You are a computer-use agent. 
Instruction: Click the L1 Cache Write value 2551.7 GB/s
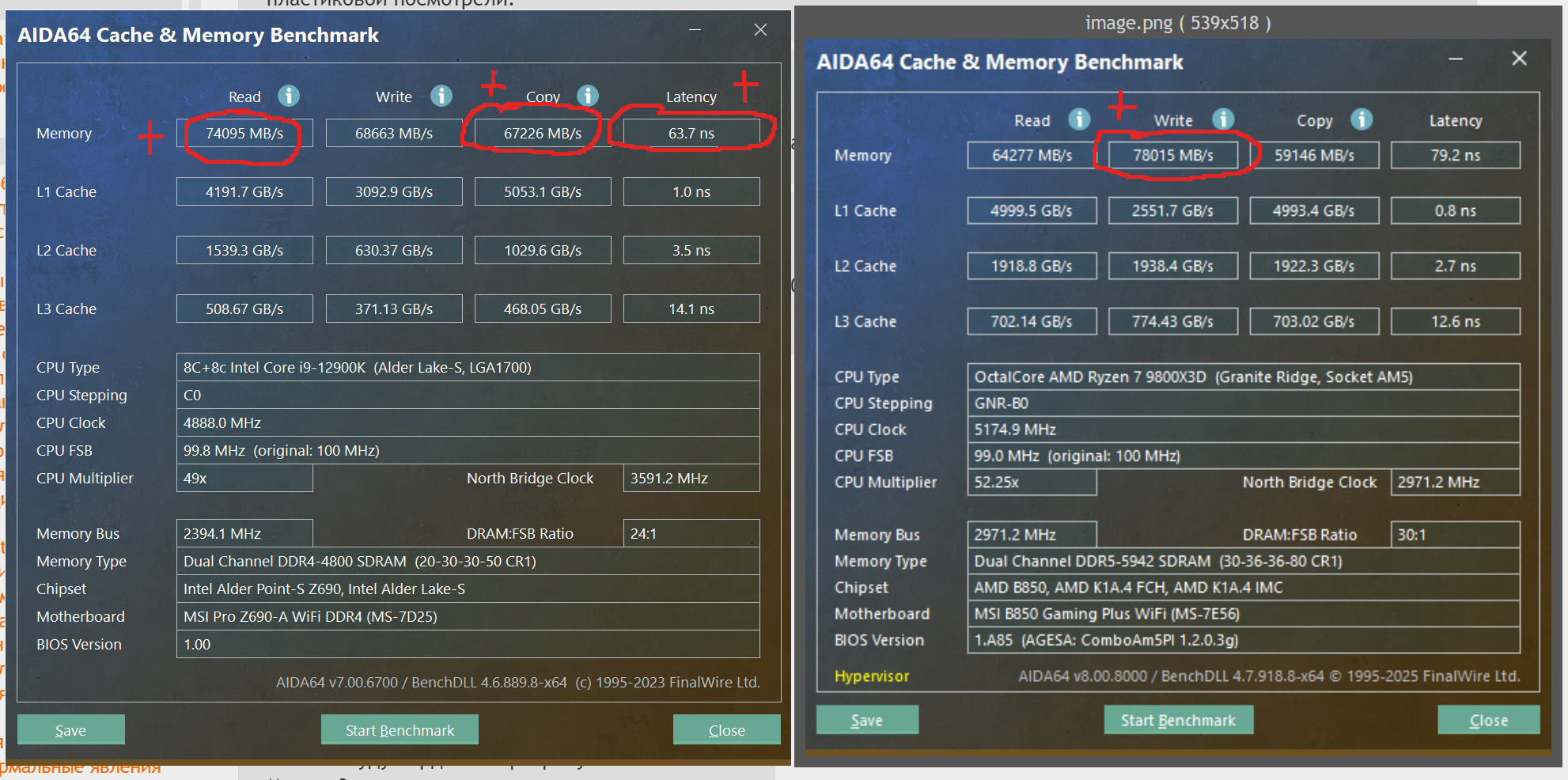coord(1173,210)
